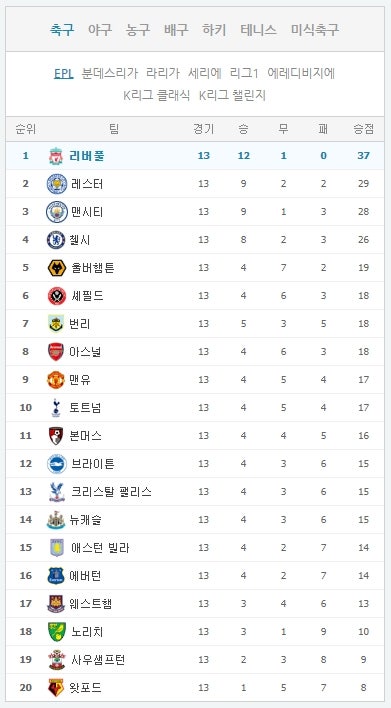Open the 미식축구 sport tab
The height and width of the screenshot is (708, 391).
pyautogui.click(x=314, y=30)
